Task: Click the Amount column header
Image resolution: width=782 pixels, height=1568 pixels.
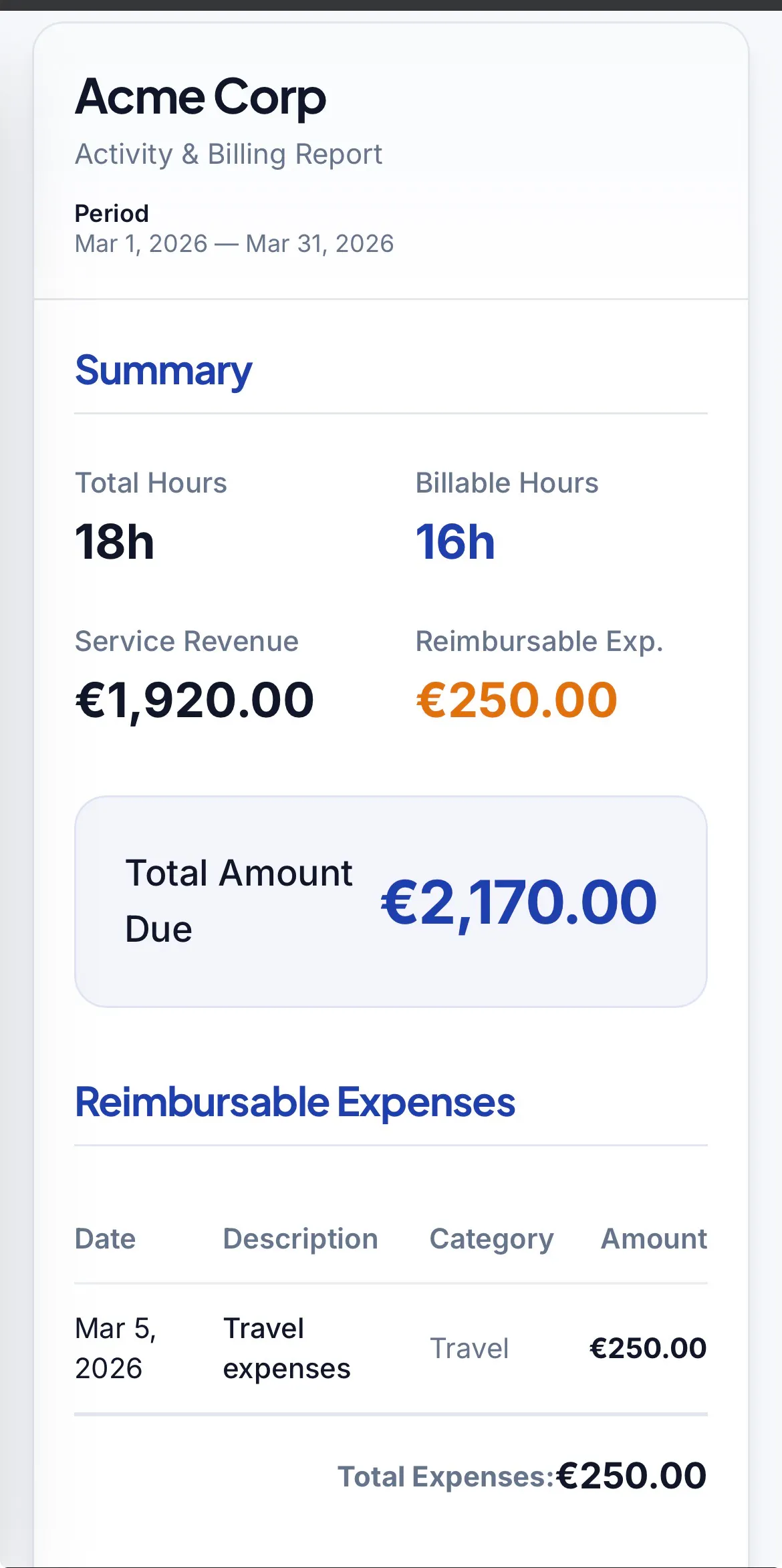Action: (654, 1239)
